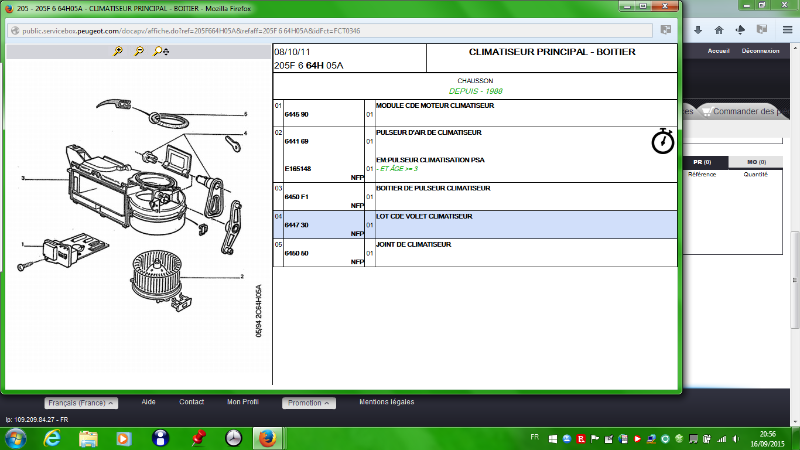Select MODULE CDE MOTEUR CLIMATISEUR description

[435, 105]
